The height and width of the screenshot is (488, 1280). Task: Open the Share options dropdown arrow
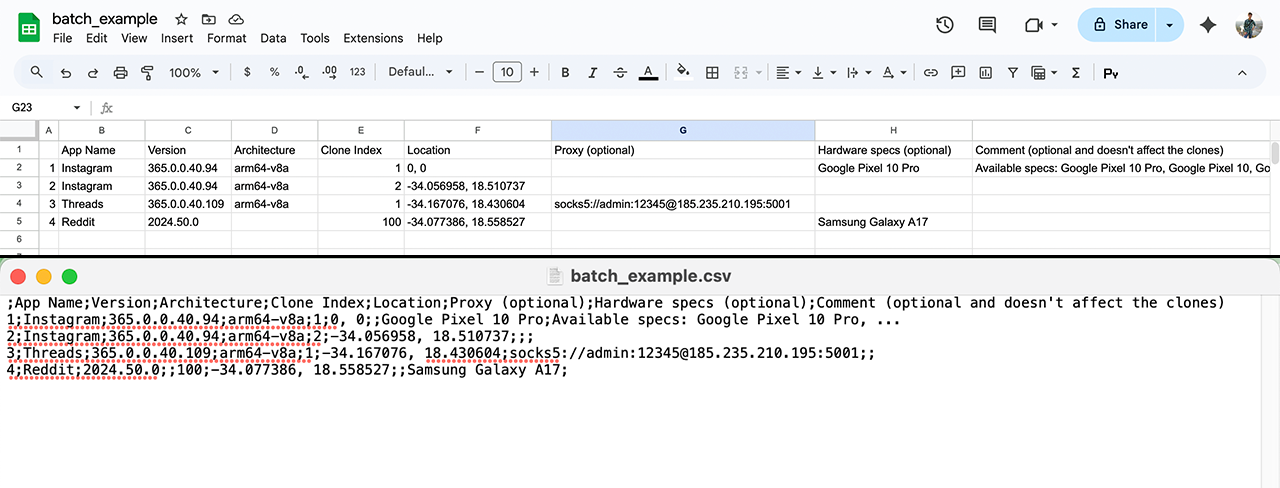(1170, 25)
